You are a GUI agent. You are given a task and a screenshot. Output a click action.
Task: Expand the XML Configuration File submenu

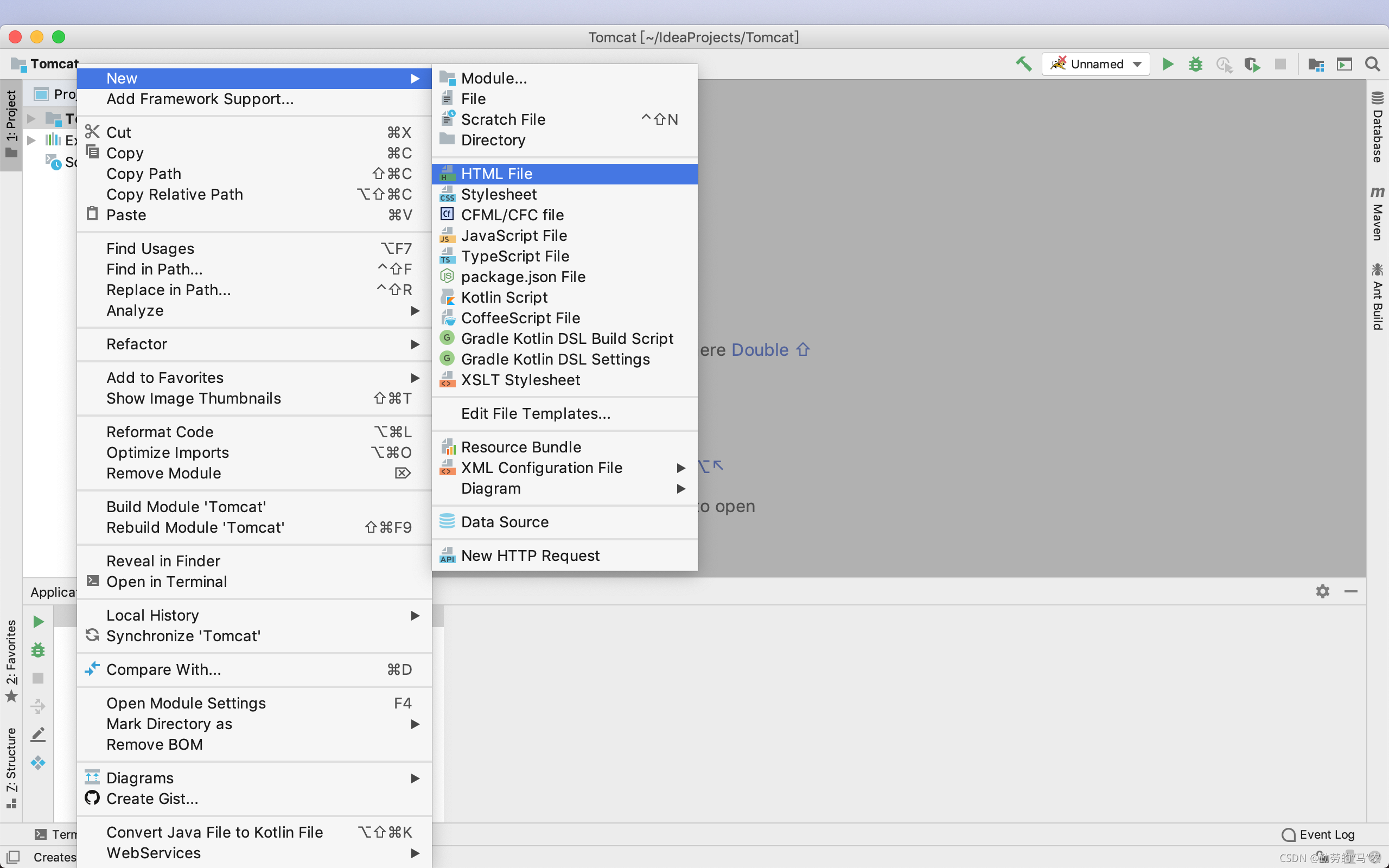click(x=565, y=468)
